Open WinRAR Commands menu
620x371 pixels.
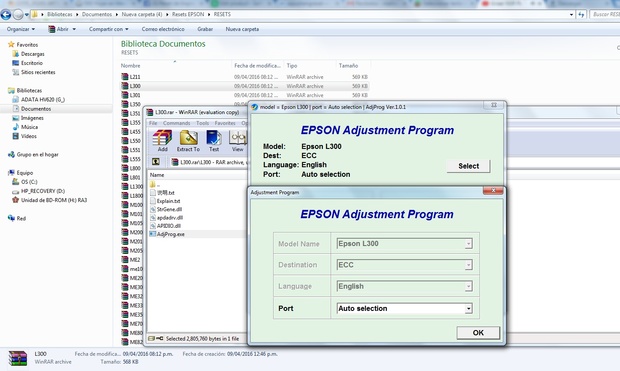(176, 123)
